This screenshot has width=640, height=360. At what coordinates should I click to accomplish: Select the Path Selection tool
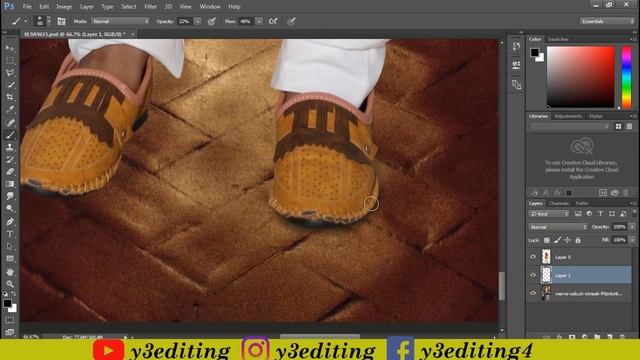[x=10, y=246]
